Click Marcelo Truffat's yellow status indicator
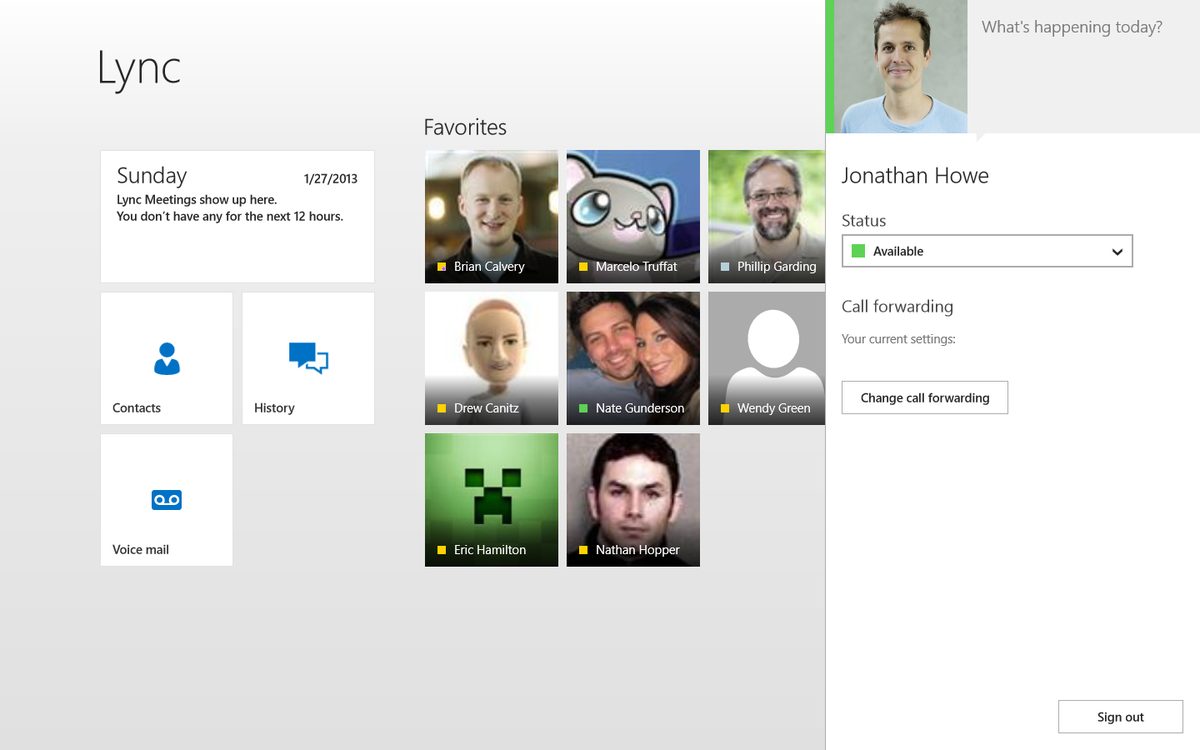The image size is (1200, 750). [x=583, y=267]
